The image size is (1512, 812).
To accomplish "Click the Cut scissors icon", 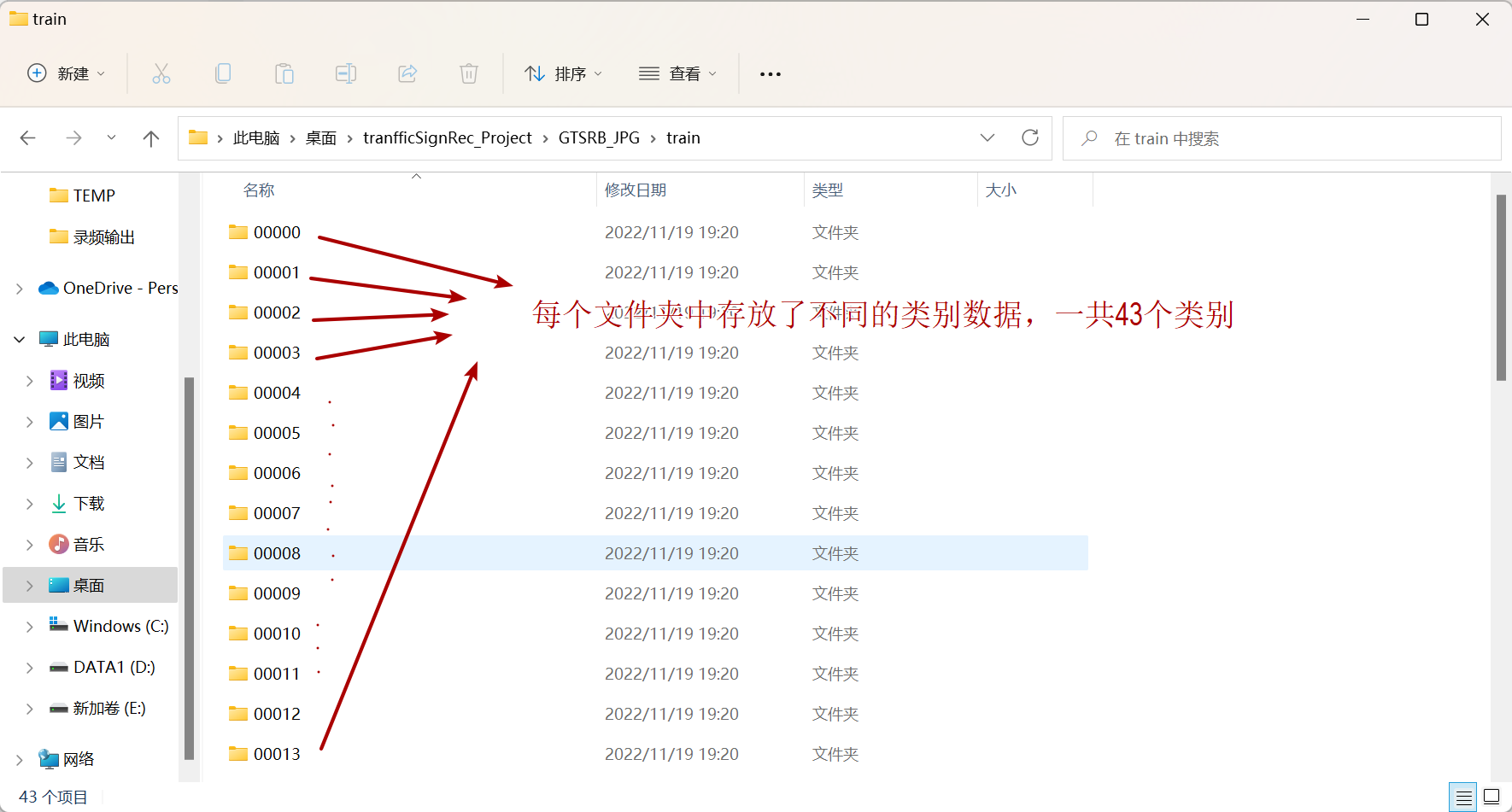I will click(x=161, y=73).
